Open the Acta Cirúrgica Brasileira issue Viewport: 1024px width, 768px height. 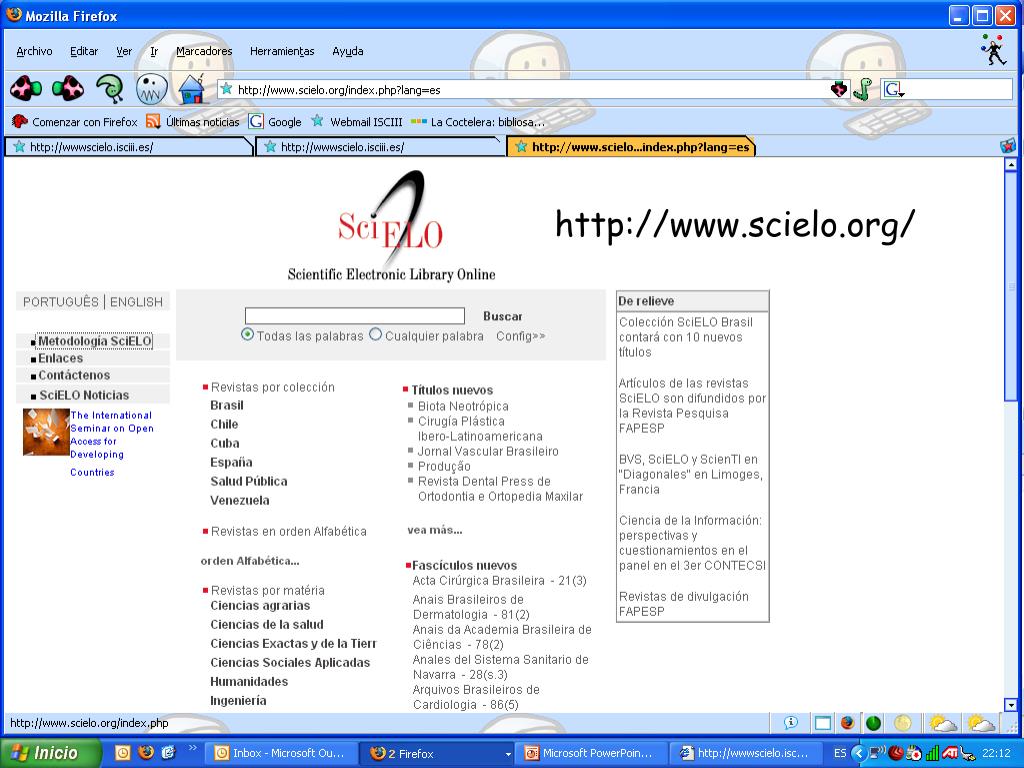(499, 581)
